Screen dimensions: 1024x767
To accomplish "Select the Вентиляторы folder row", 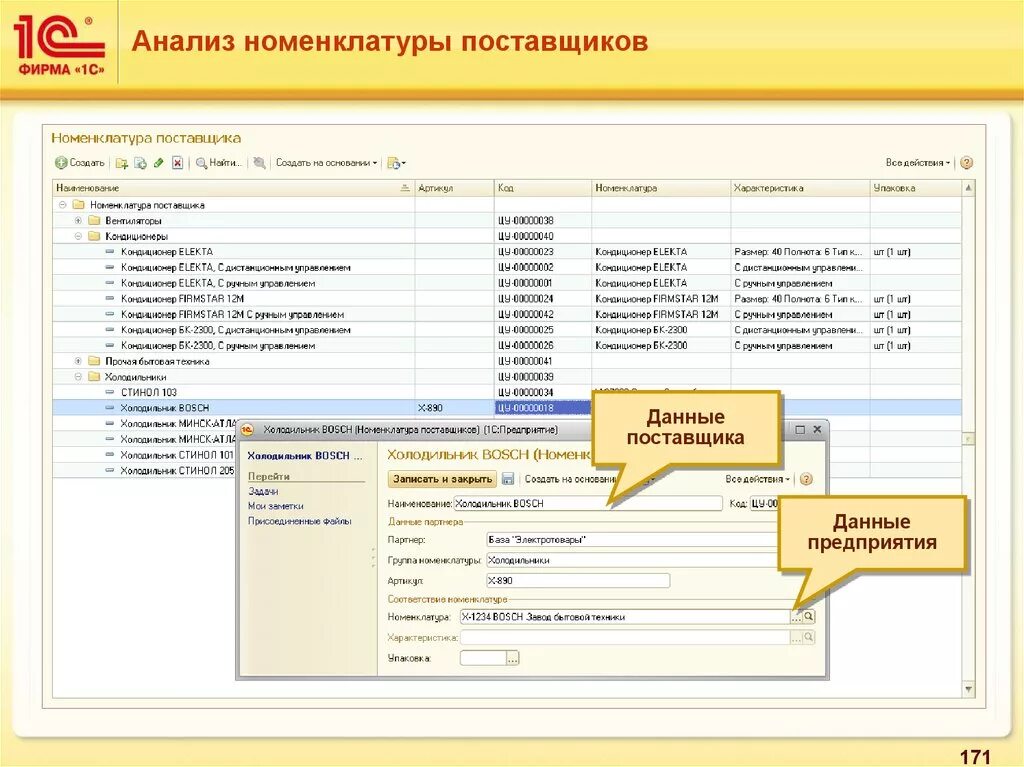I will click(x=507, y=221).
